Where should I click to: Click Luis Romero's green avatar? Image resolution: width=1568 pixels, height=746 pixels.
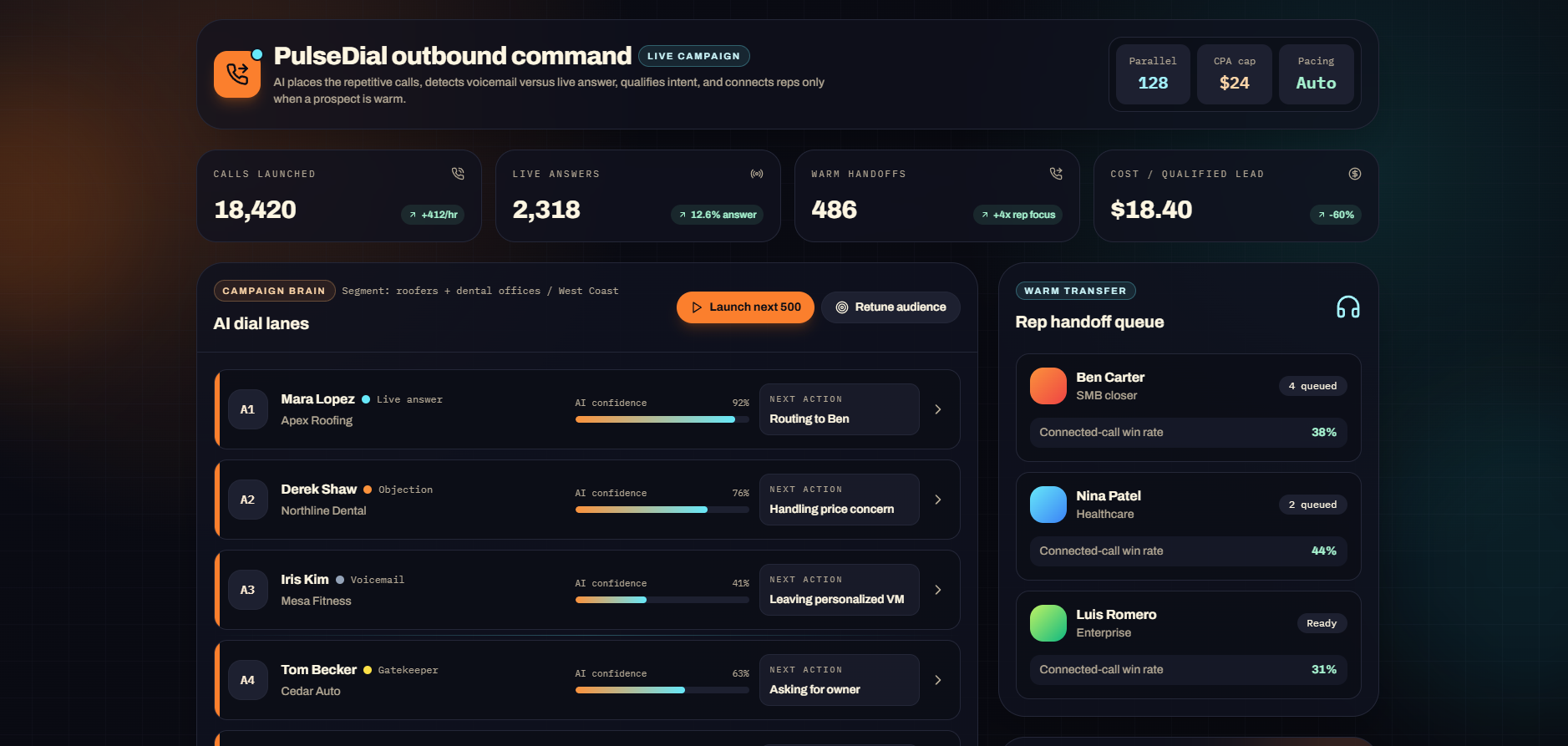1048,623
